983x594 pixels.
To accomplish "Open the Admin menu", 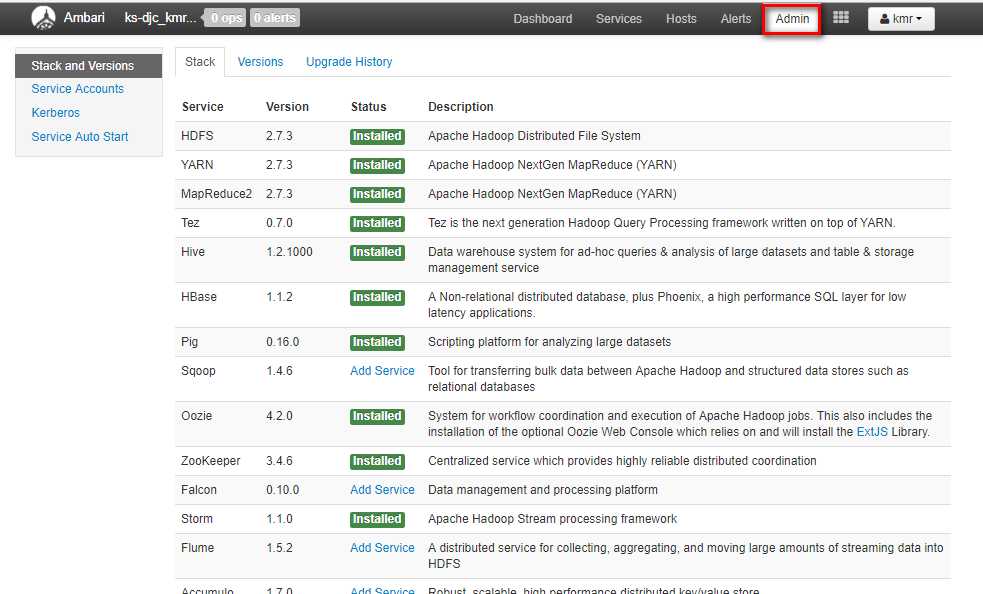I will click(x=792, y=19).
